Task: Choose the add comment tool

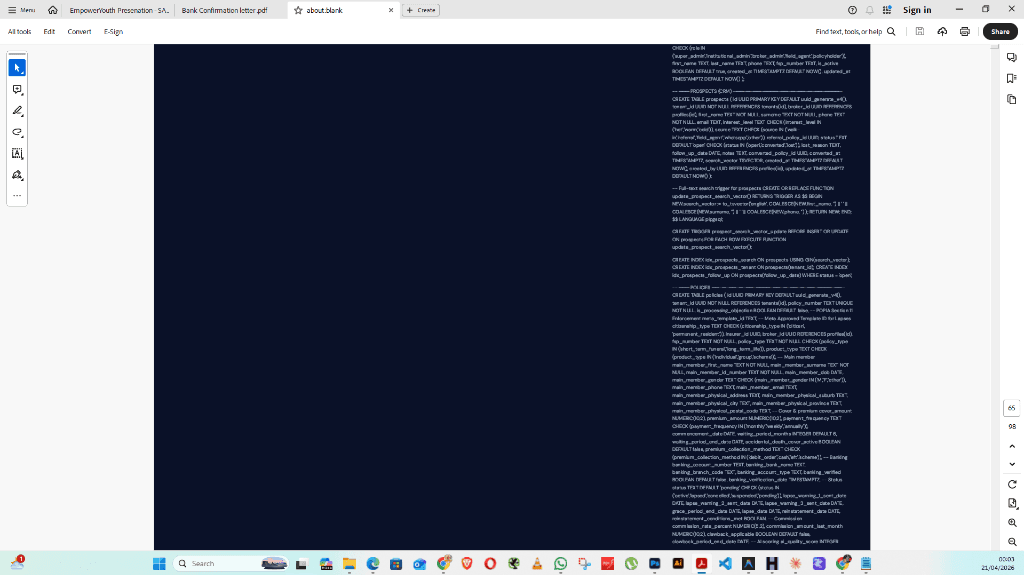Action: click(17, 89)
